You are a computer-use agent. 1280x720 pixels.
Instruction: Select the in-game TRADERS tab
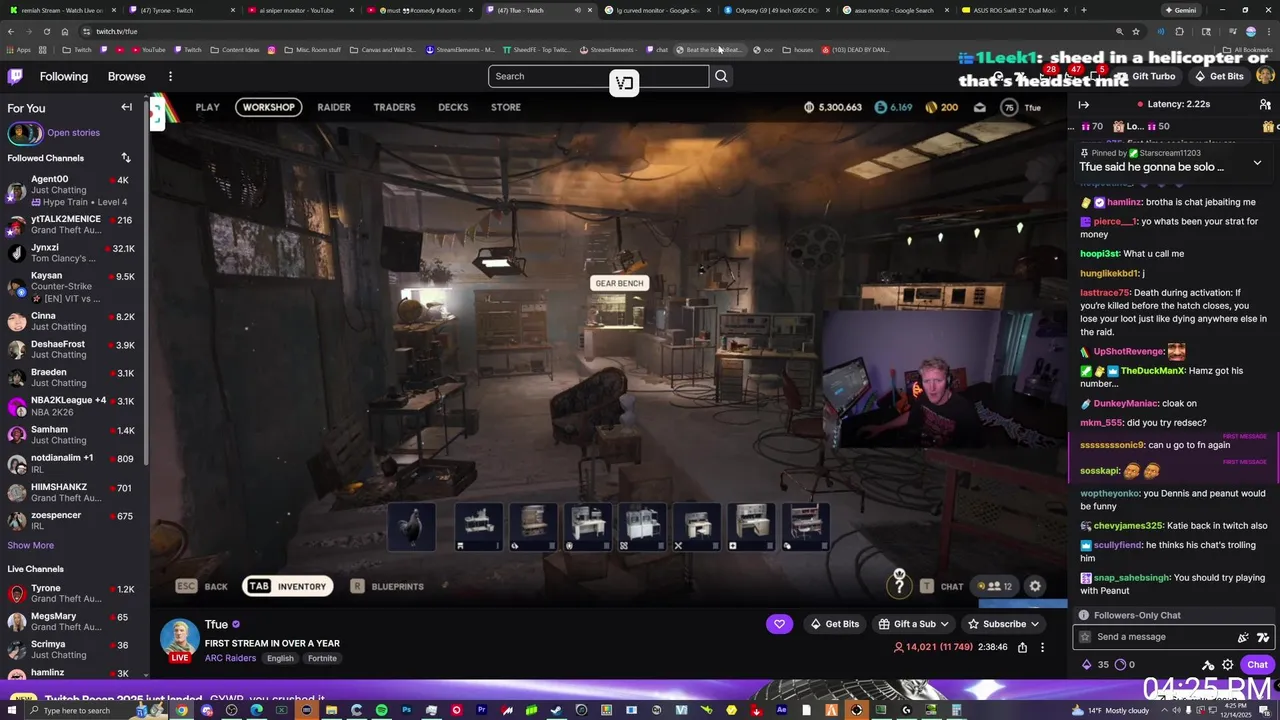(394, 107)
